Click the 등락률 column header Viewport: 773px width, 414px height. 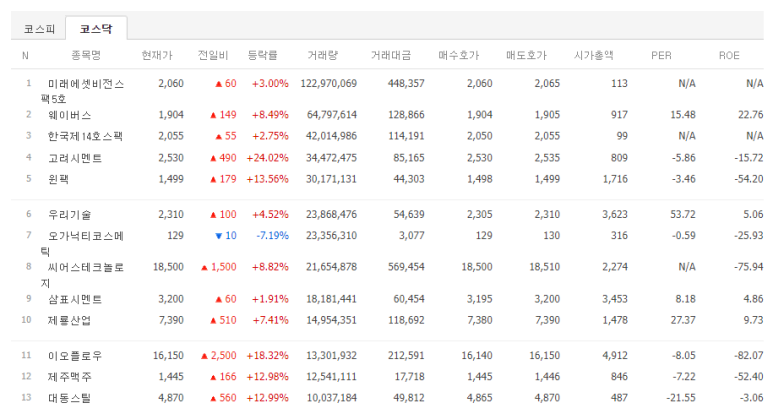pyautogui.click(x=263, y=55)
